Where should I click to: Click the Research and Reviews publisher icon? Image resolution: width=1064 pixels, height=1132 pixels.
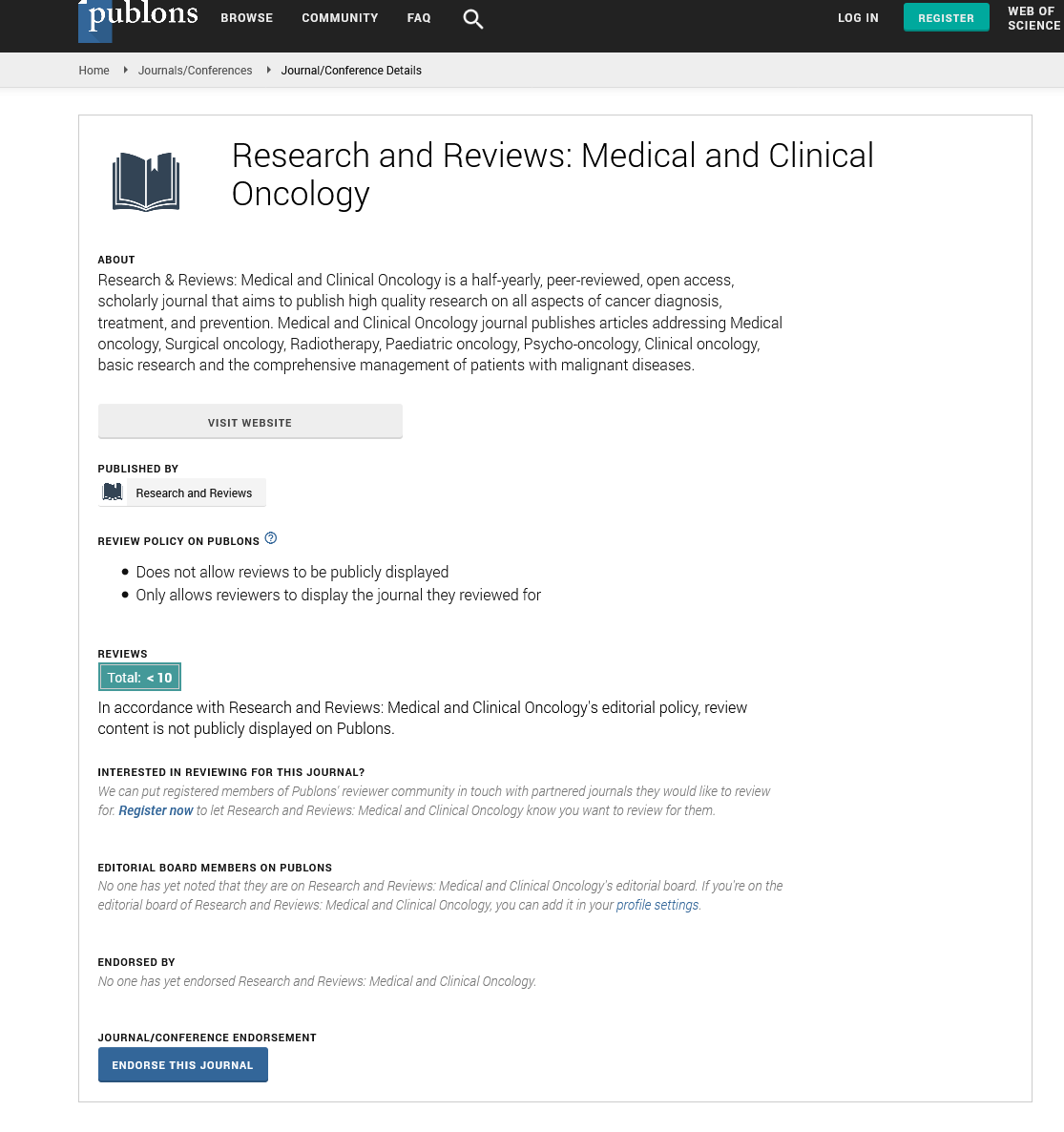tap(113, 493)
